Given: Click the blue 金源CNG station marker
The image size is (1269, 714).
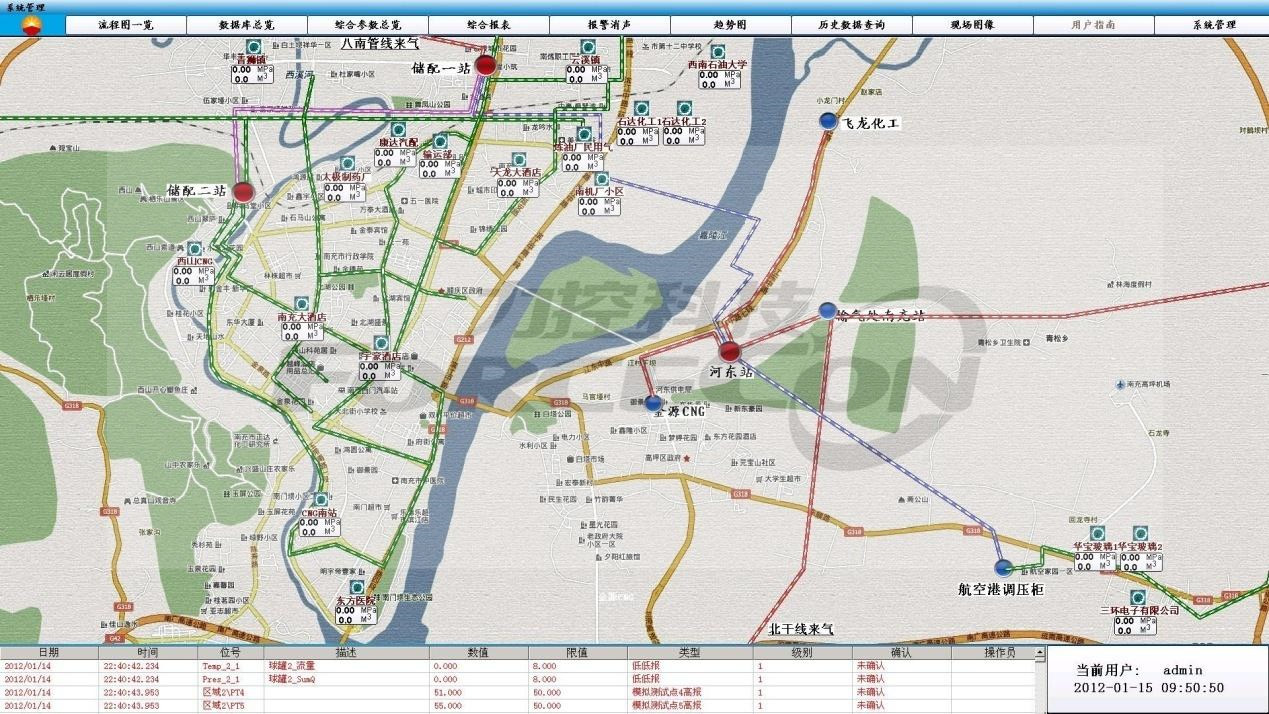Looking at the screenshot, I should pos(653,403).
